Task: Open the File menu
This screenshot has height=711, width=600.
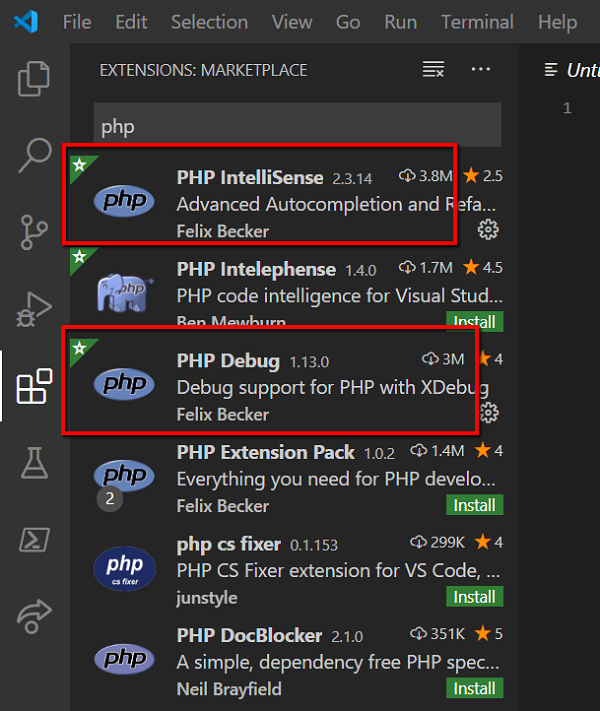Action: [x=77, y=22]
